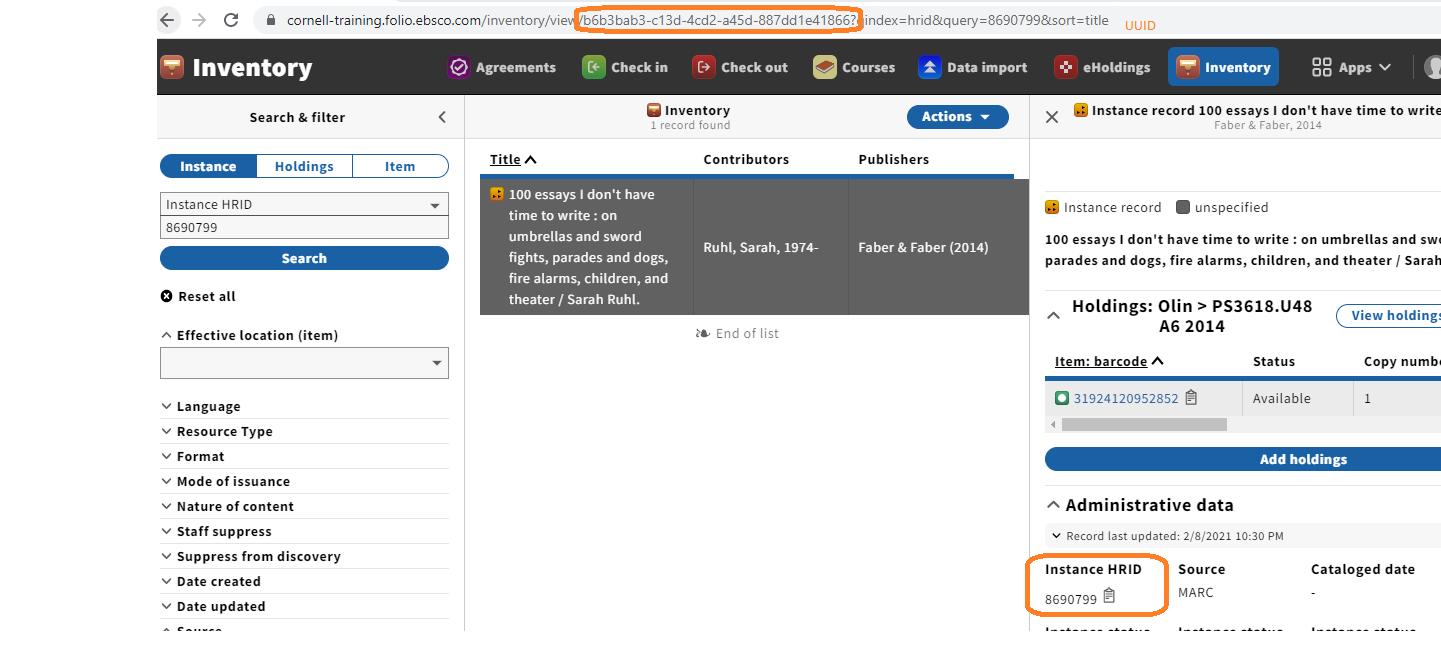The image size is (1441, 660).
Task: Sort results by the Title column
Action: 513,159
